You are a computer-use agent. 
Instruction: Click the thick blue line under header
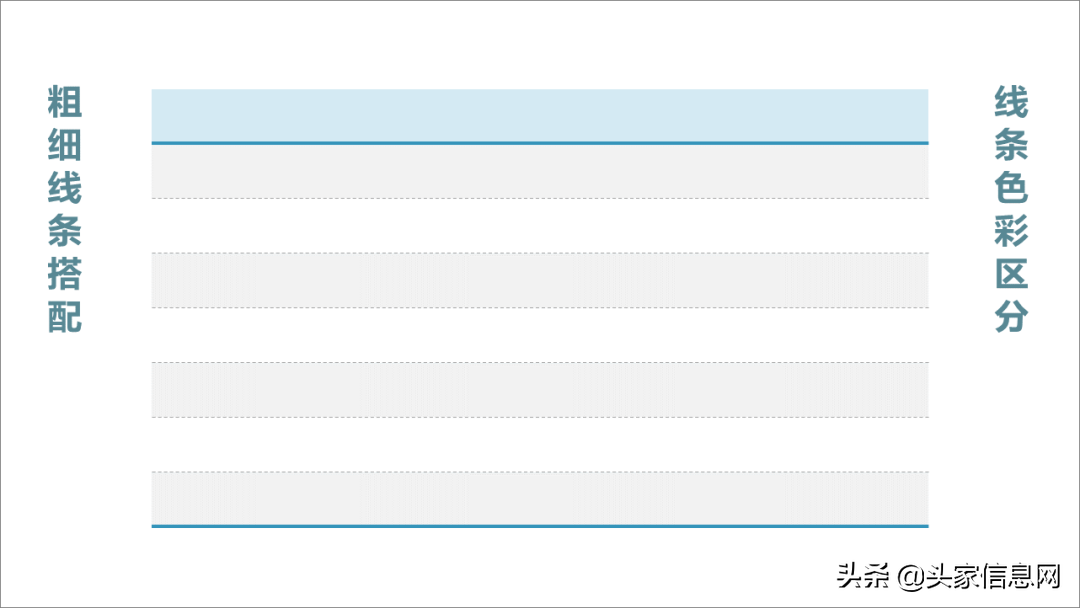[540, 143]
